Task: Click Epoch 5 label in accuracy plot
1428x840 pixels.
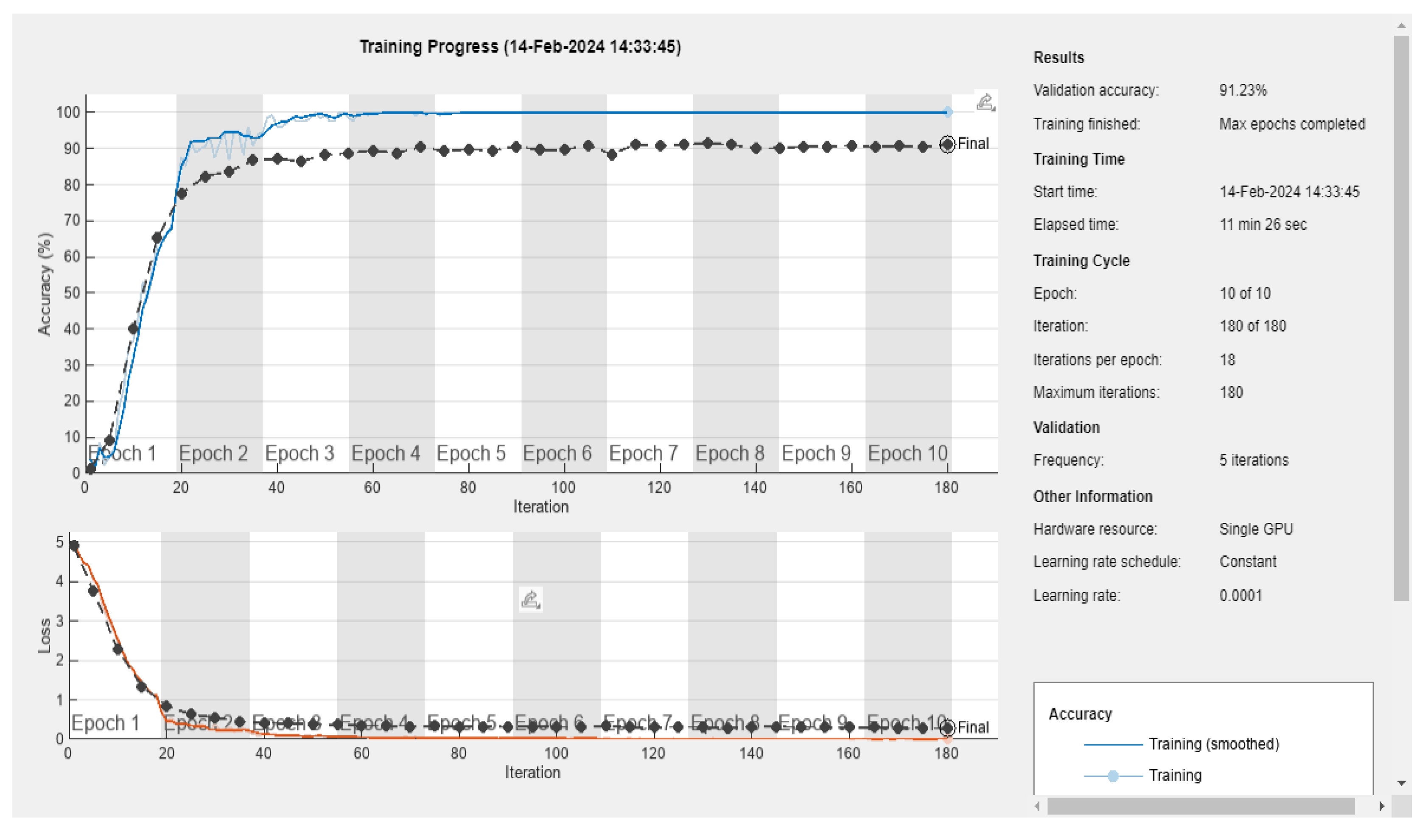Action: [x=471, y=453]
